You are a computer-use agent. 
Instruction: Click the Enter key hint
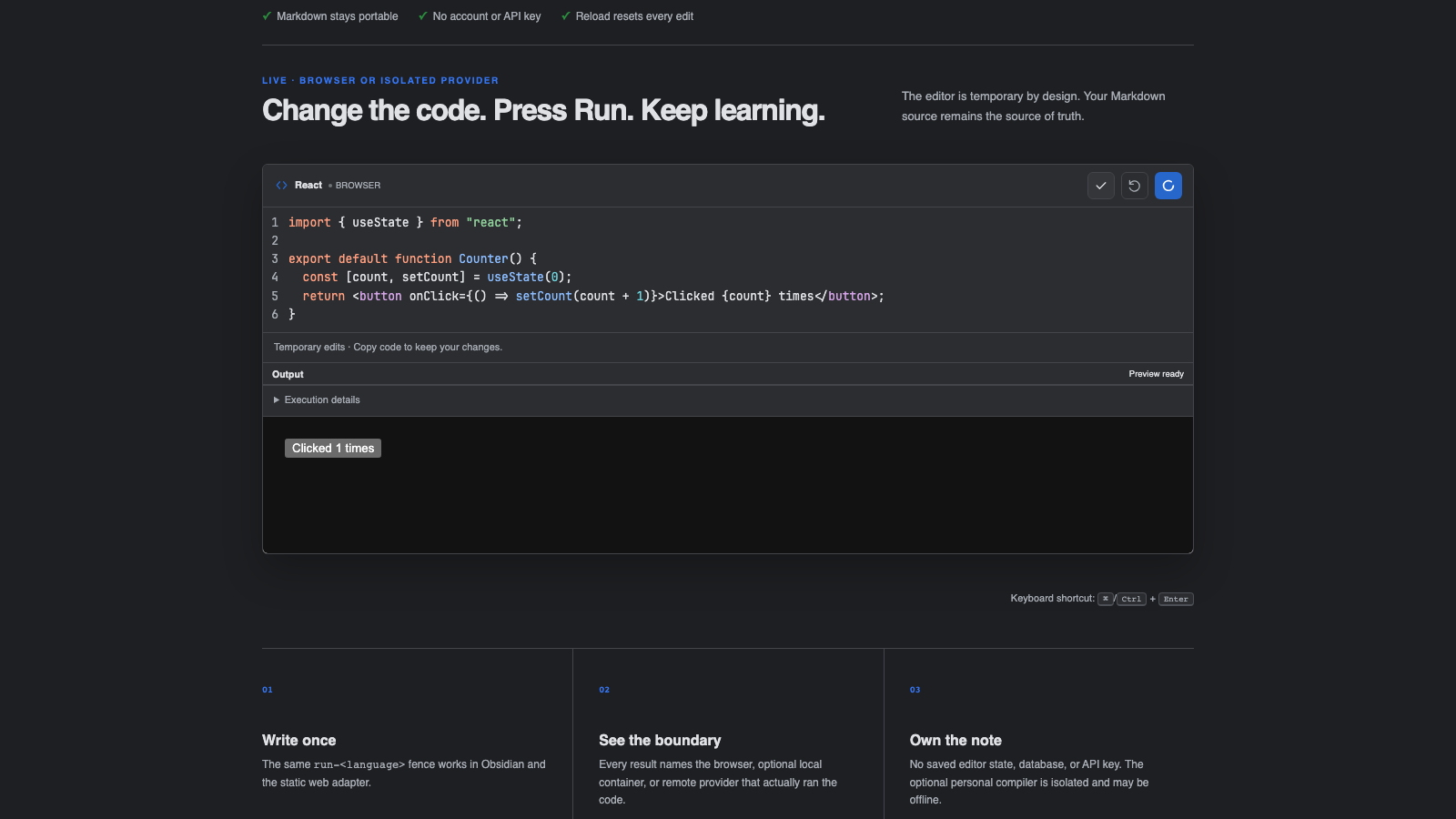(1176, 599)
